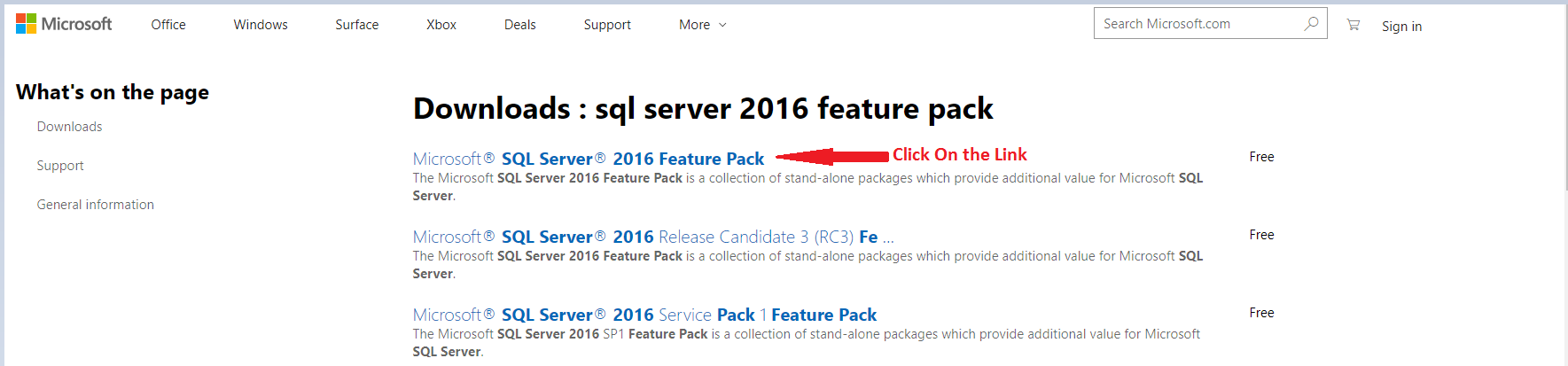Open SQL Server 2016 Service Pack 1 Feature Pack link
Image resolution: width=1568 pixels, height=366 pixels.
644,315
